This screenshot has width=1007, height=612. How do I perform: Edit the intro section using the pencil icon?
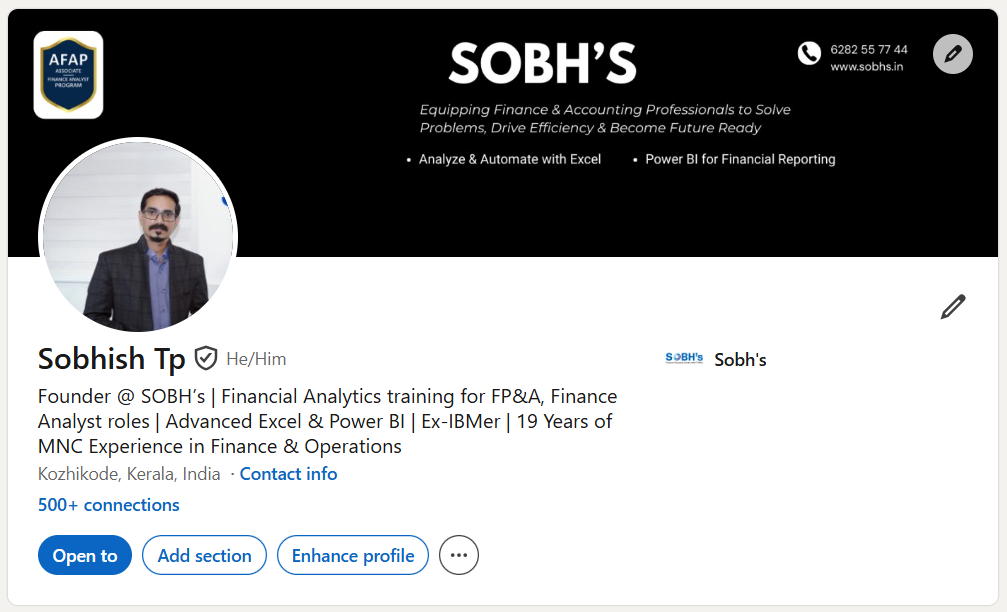pyautogui.click(x=953, y=307)
